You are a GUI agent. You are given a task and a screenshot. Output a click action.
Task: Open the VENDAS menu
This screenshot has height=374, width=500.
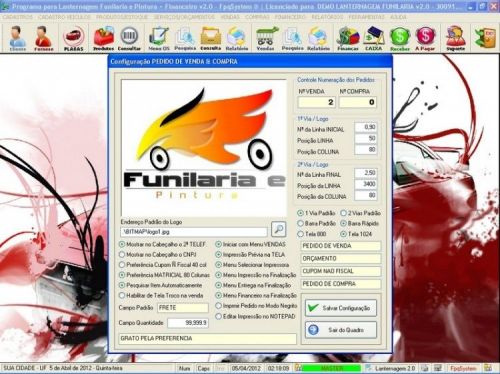[x=230, y=17]
